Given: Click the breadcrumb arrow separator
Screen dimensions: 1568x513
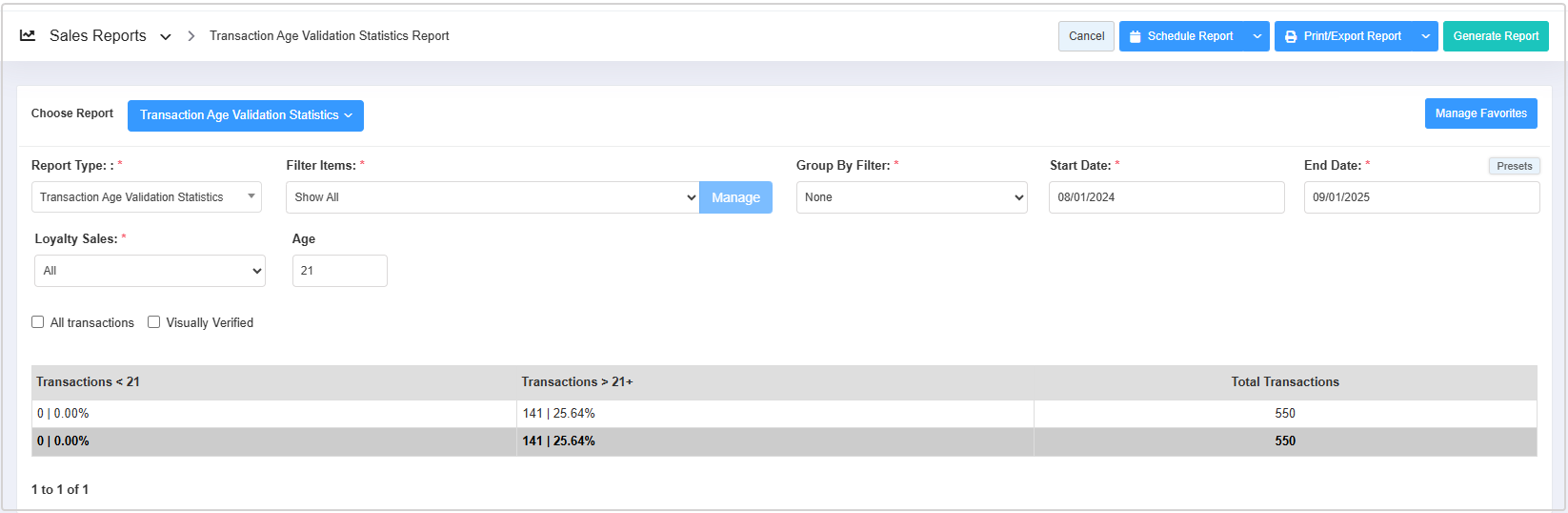Looking at the screenshot, I should [191, 36].
